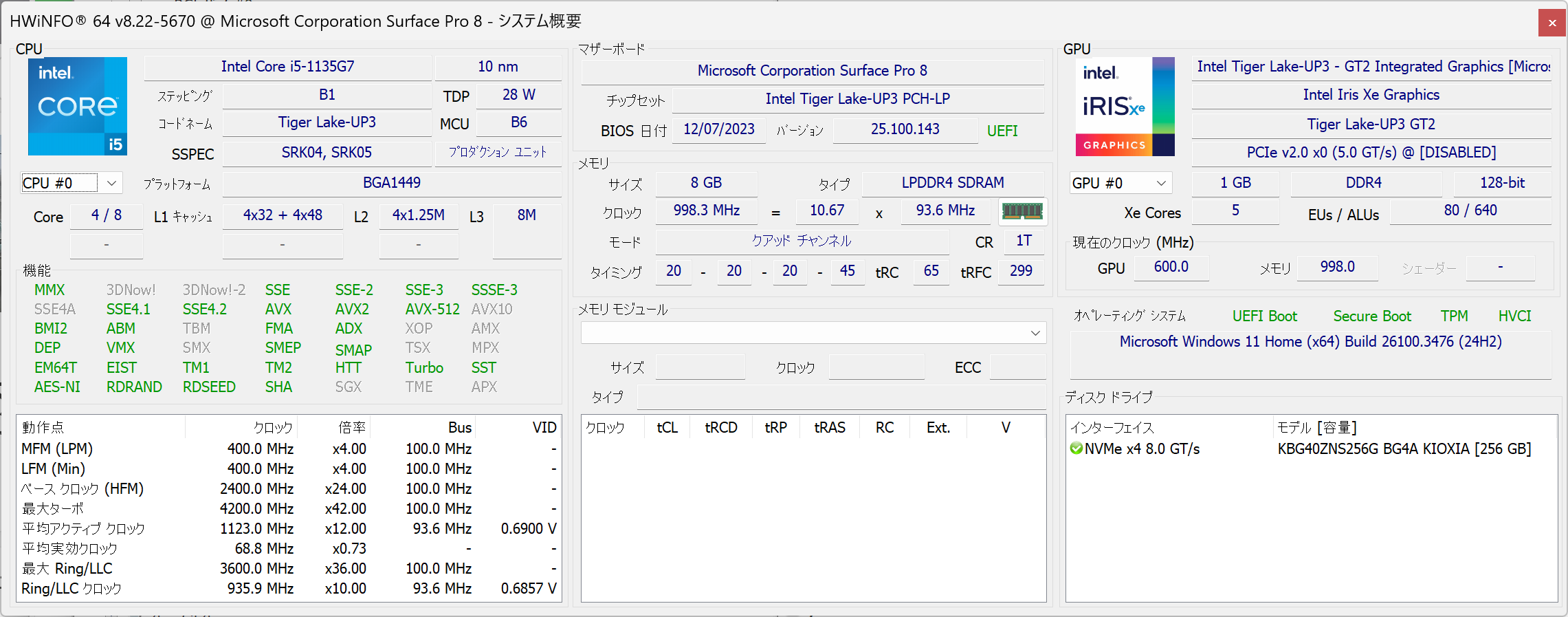This screenshot has height=617, width=1568.
Task: Select the KIOXIA 256 GB drive entry
Action: coord(1403,449)
